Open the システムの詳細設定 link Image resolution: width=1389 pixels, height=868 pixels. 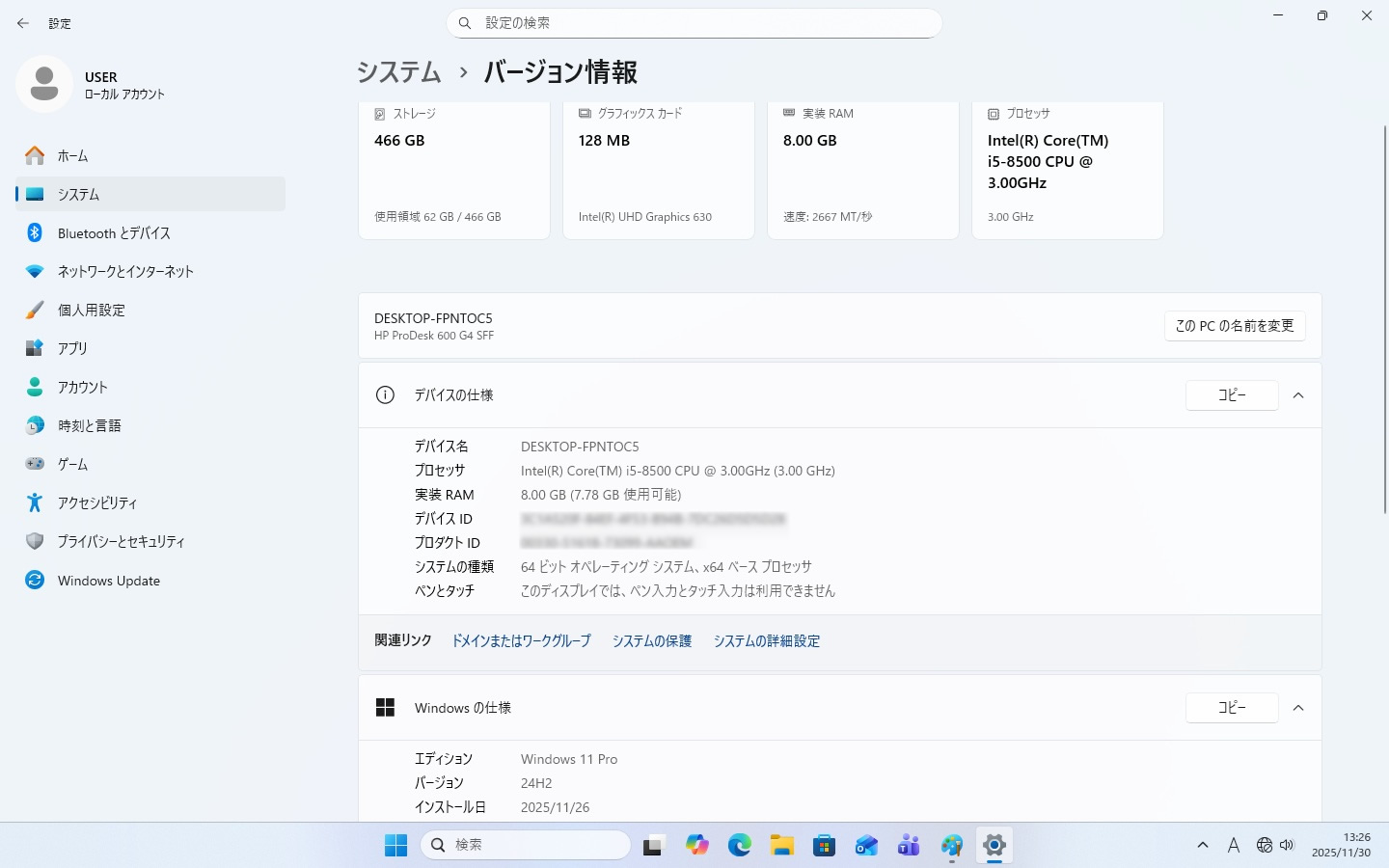click(x=767, y=641)
